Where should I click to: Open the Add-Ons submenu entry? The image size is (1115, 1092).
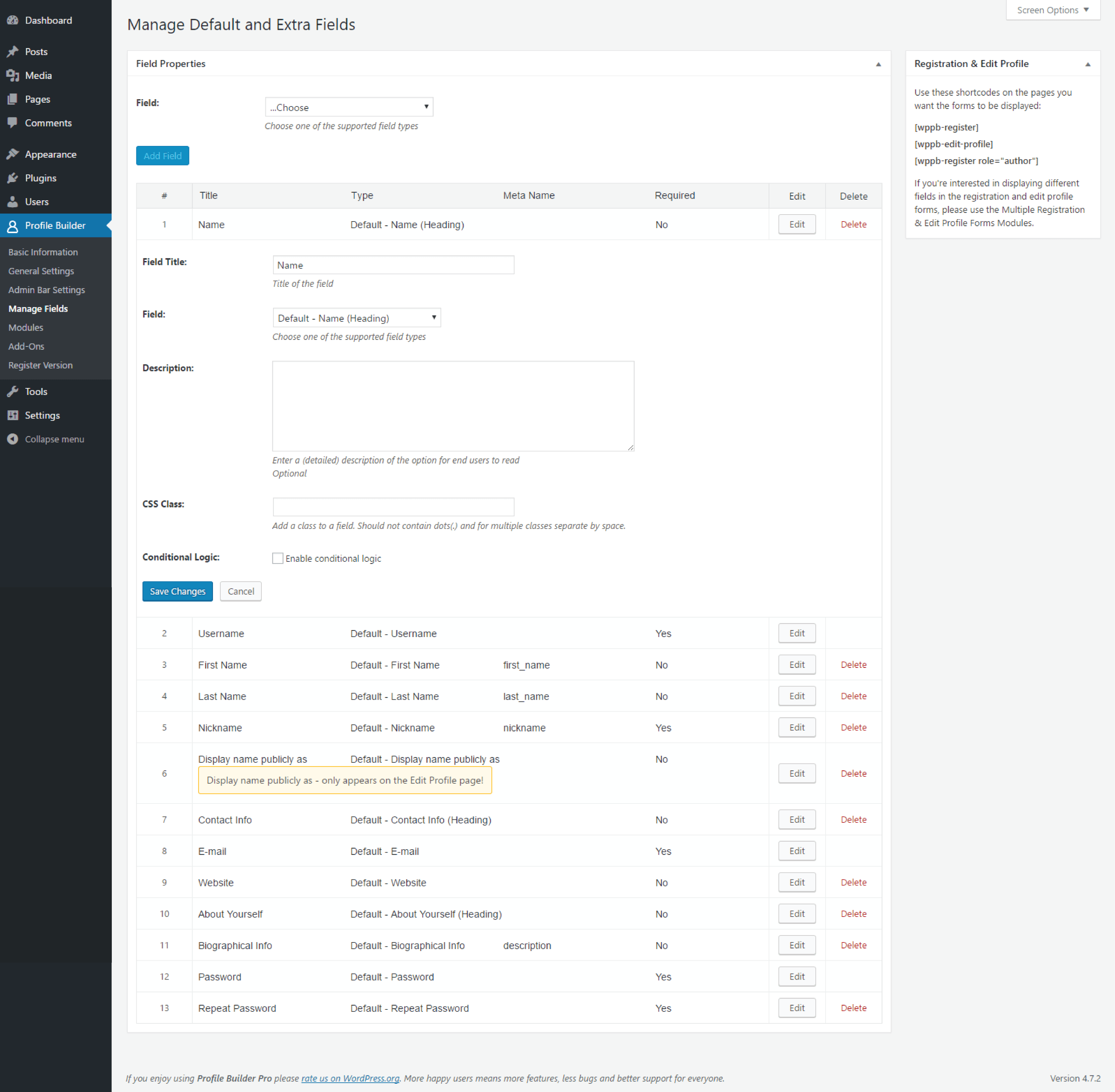click(x=26, y=346)
